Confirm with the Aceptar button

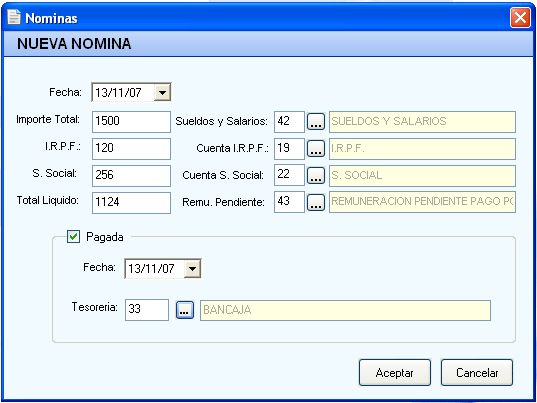pos(395,373)
